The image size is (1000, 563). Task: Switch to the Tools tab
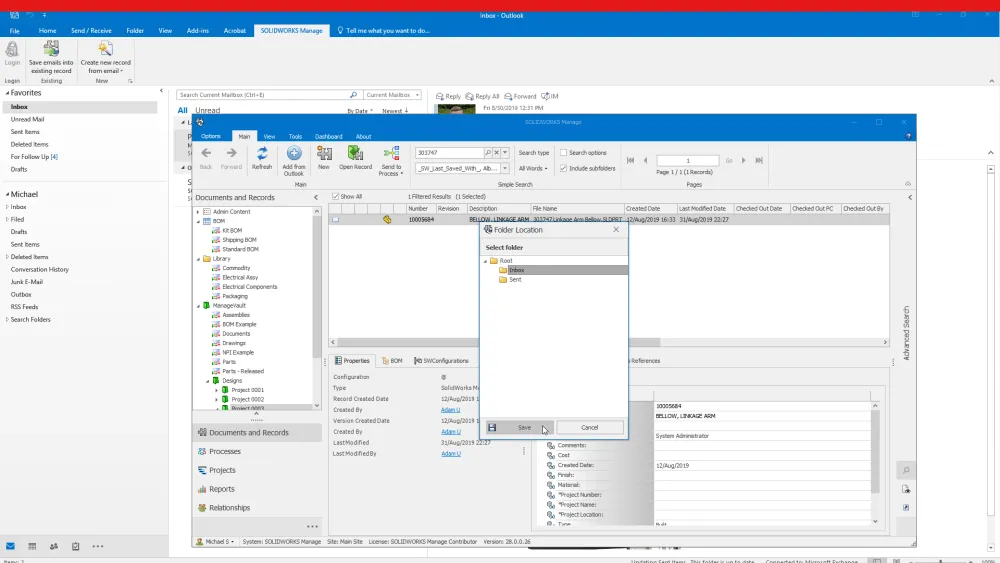point(295,136)
